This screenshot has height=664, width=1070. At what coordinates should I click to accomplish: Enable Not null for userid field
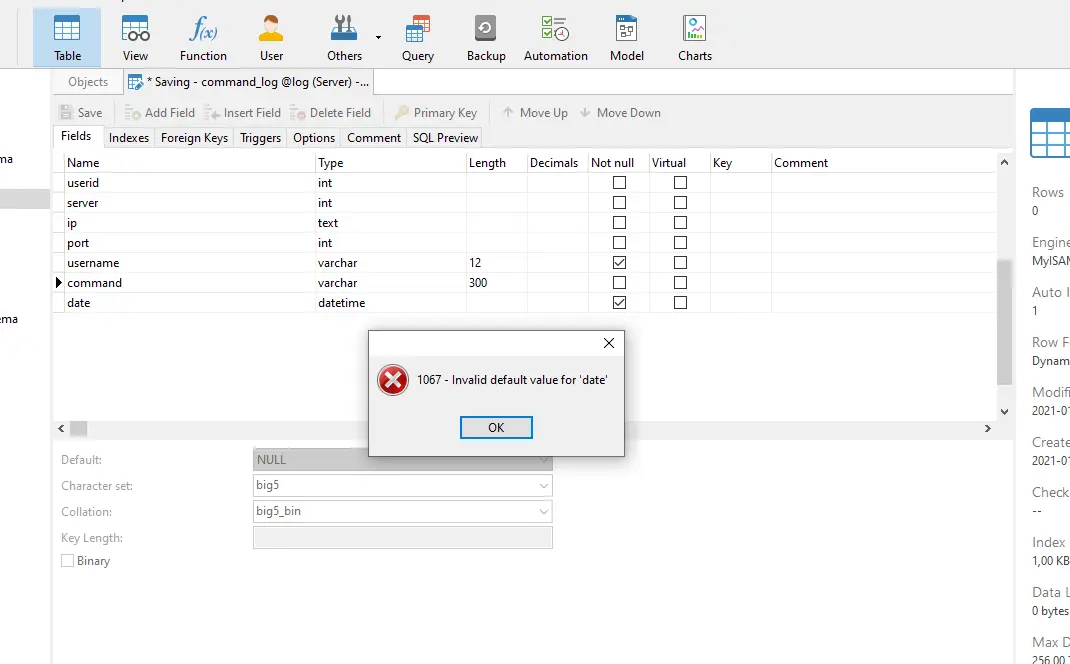(x=619, y=183)
